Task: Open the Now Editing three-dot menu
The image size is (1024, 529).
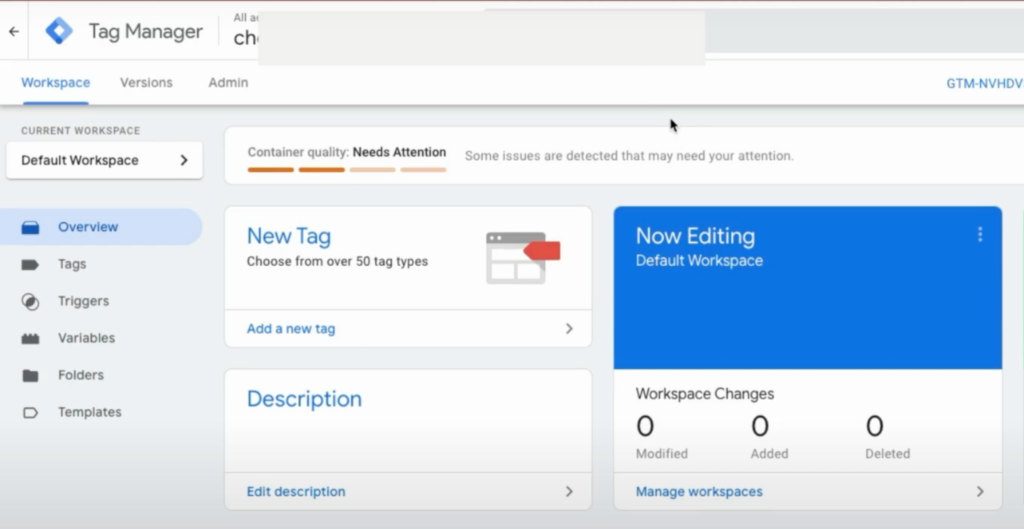Action: pyautogui.click(x=980, y=234)
